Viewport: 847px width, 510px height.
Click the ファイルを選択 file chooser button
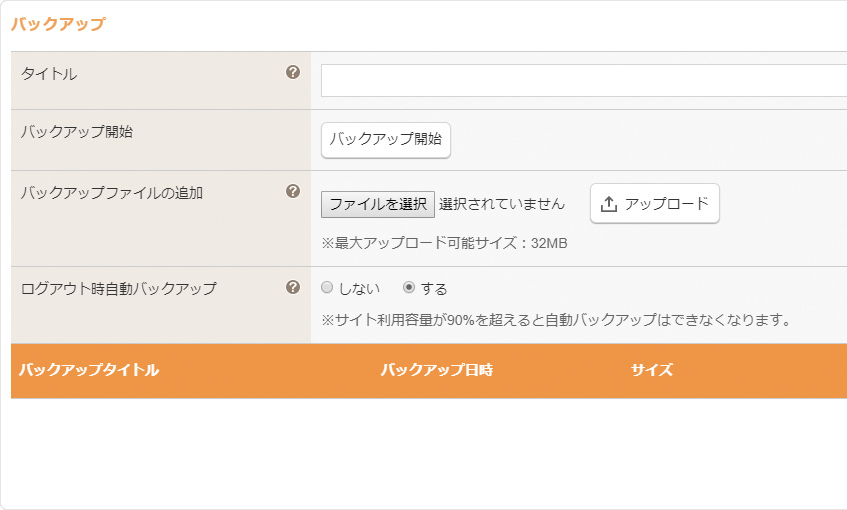click(378, 204)
